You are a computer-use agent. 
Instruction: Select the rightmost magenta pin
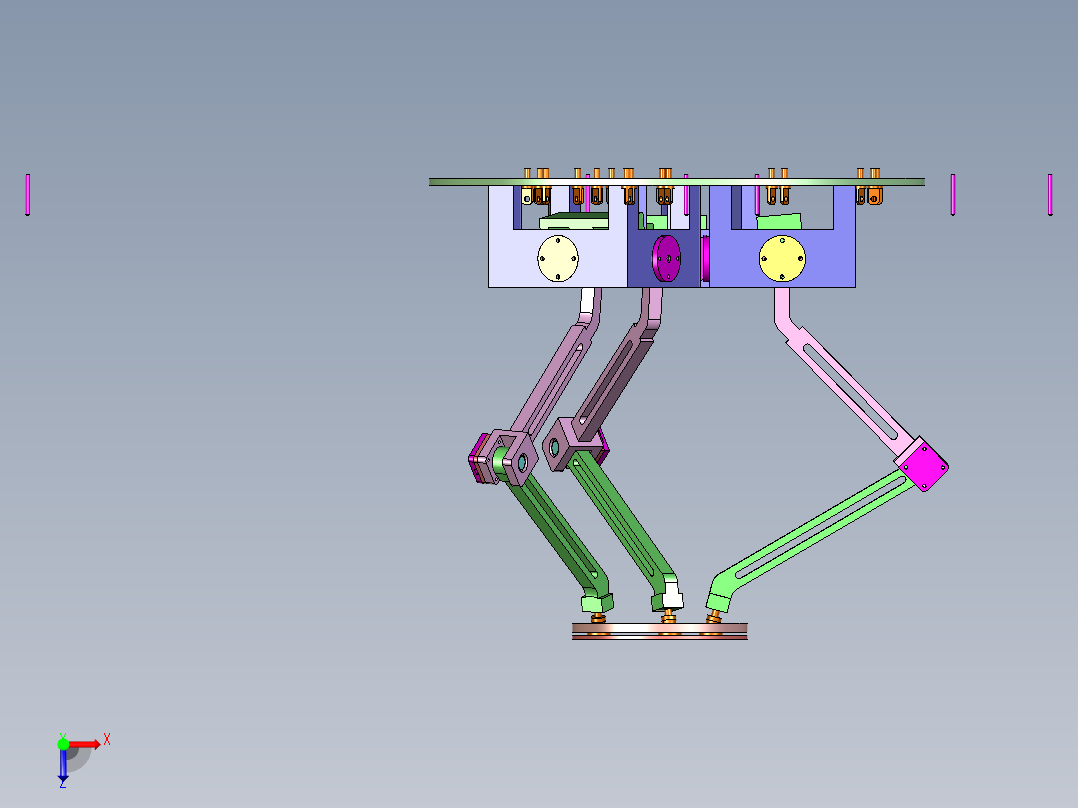(1050, 195)
